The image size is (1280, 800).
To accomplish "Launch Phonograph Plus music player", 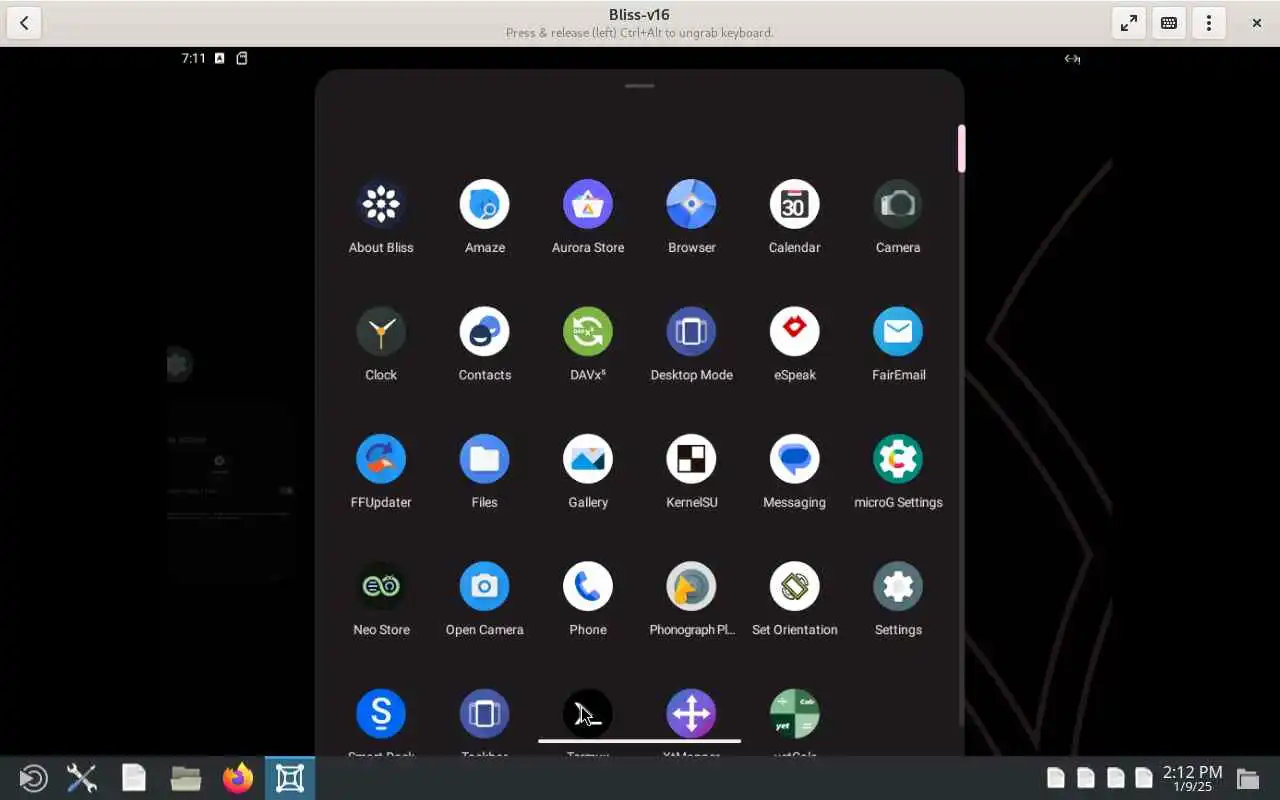I will pos(691,587).
